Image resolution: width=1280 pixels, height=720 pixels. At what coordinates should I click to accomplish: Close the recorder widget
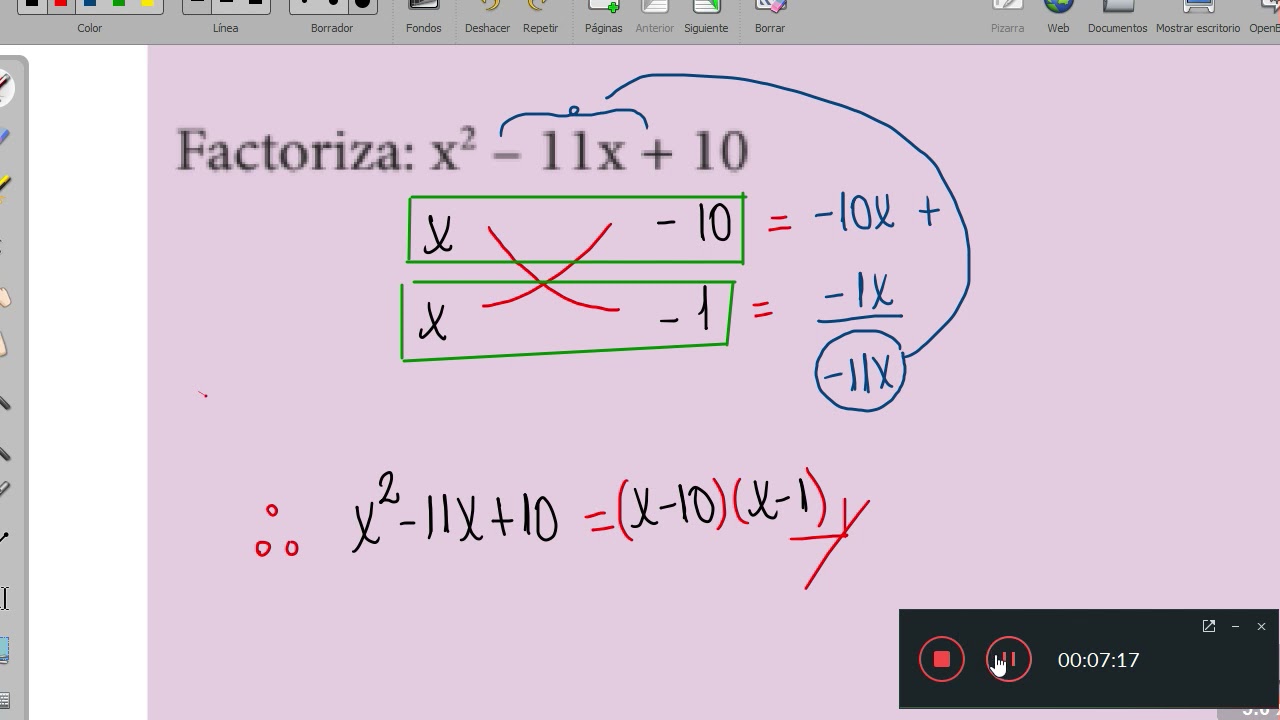1261,626
